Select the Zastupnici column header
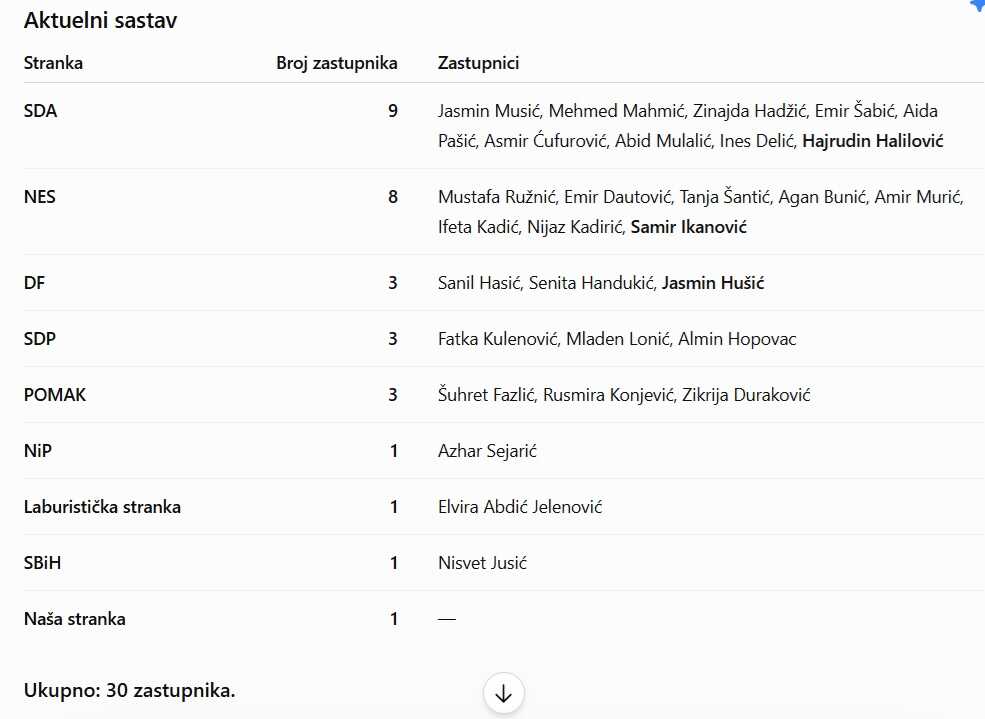 [479, 63]
